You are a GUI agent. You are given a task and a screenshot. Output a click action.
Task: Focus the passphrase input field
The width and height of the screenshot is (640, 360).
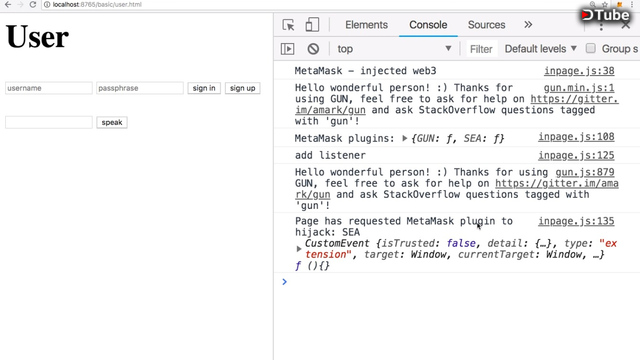tap(140, 88)
